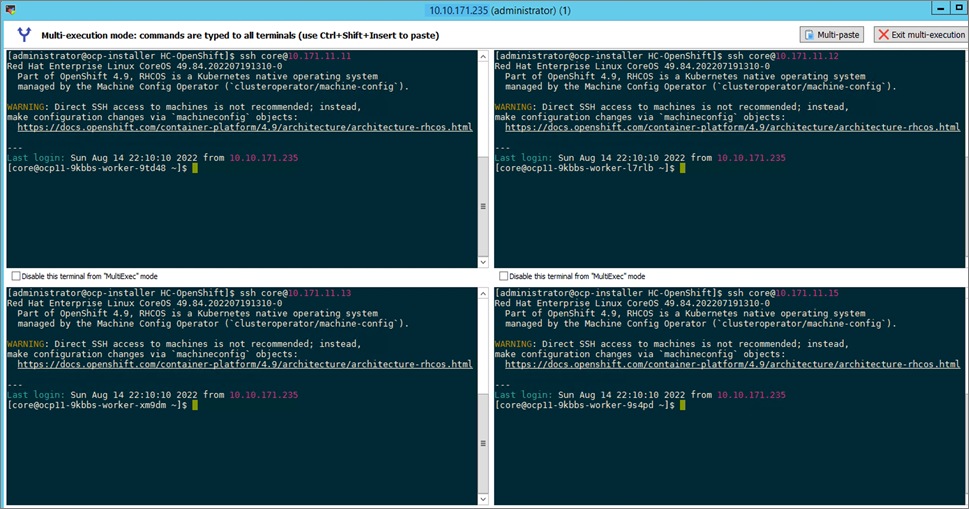The width and height of the screenshot is (969, 509).
Task: Open docs link in worker-9s4pd terminal
Action: click(732, 364)
